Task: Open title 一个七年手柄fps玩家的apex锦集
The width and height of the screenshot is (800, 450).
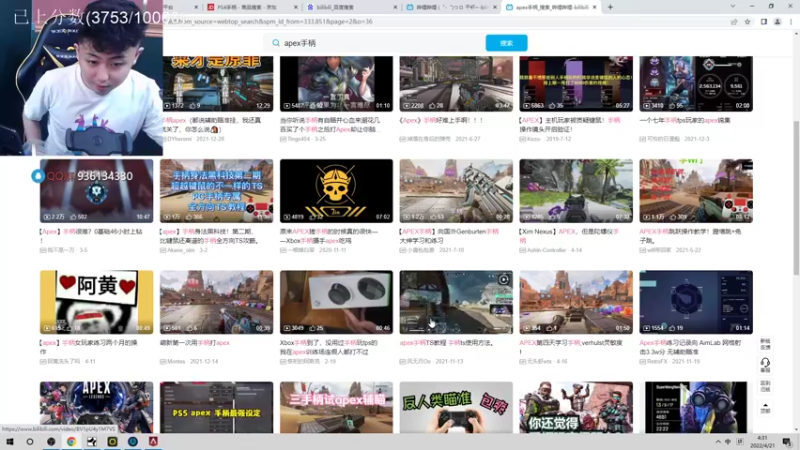Action: [x=685, y=120]
